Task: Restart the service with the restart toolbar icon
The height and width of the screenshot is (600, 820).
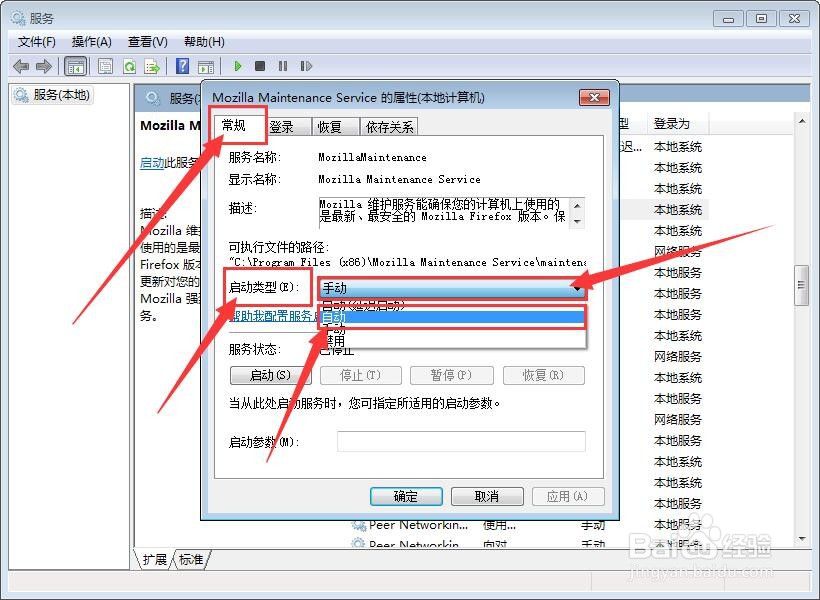Action: (306, 66)
